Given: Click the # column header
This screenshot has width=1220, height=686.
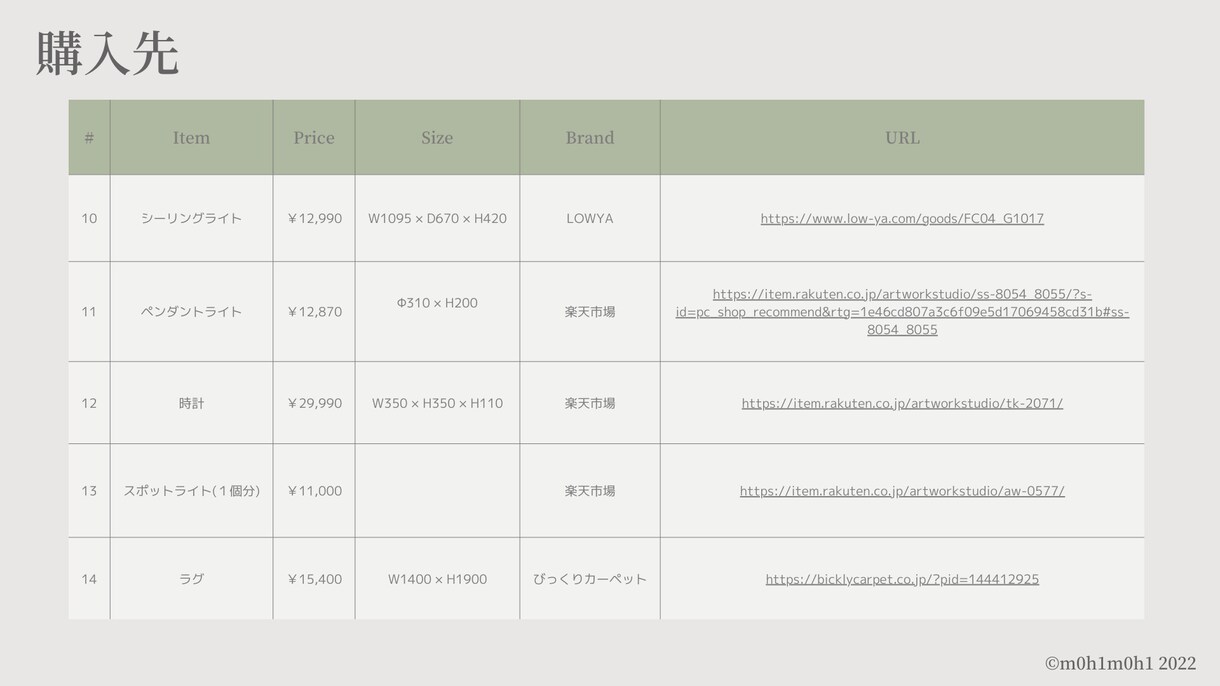Looking at the screenshot, I should click(x=89, y=138).
